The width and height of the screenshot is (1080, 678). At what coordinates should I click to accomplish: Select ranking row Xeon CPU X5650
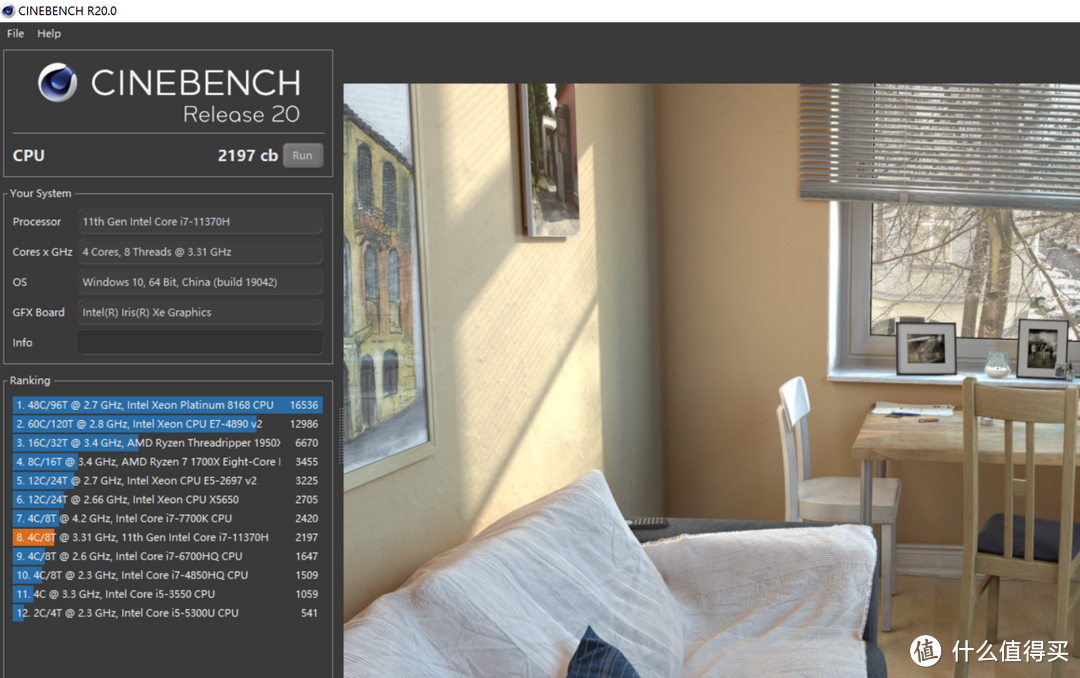(x=167, y=500)
